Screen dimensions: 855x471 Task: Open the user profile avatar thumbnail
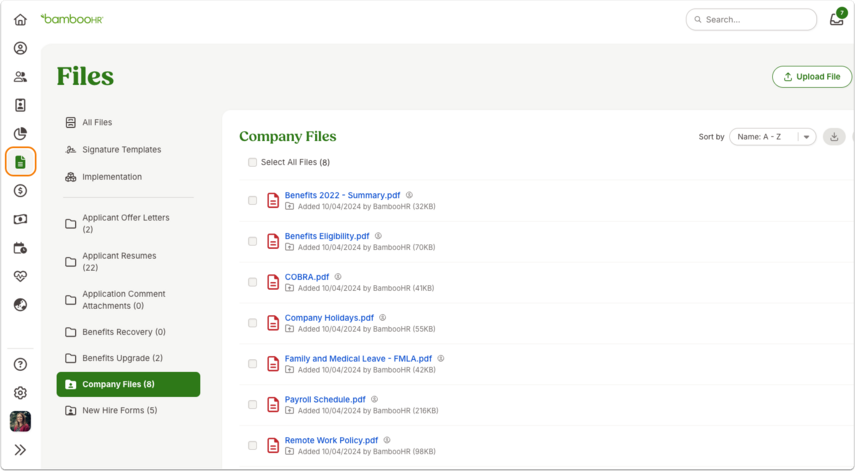(20, 421)
